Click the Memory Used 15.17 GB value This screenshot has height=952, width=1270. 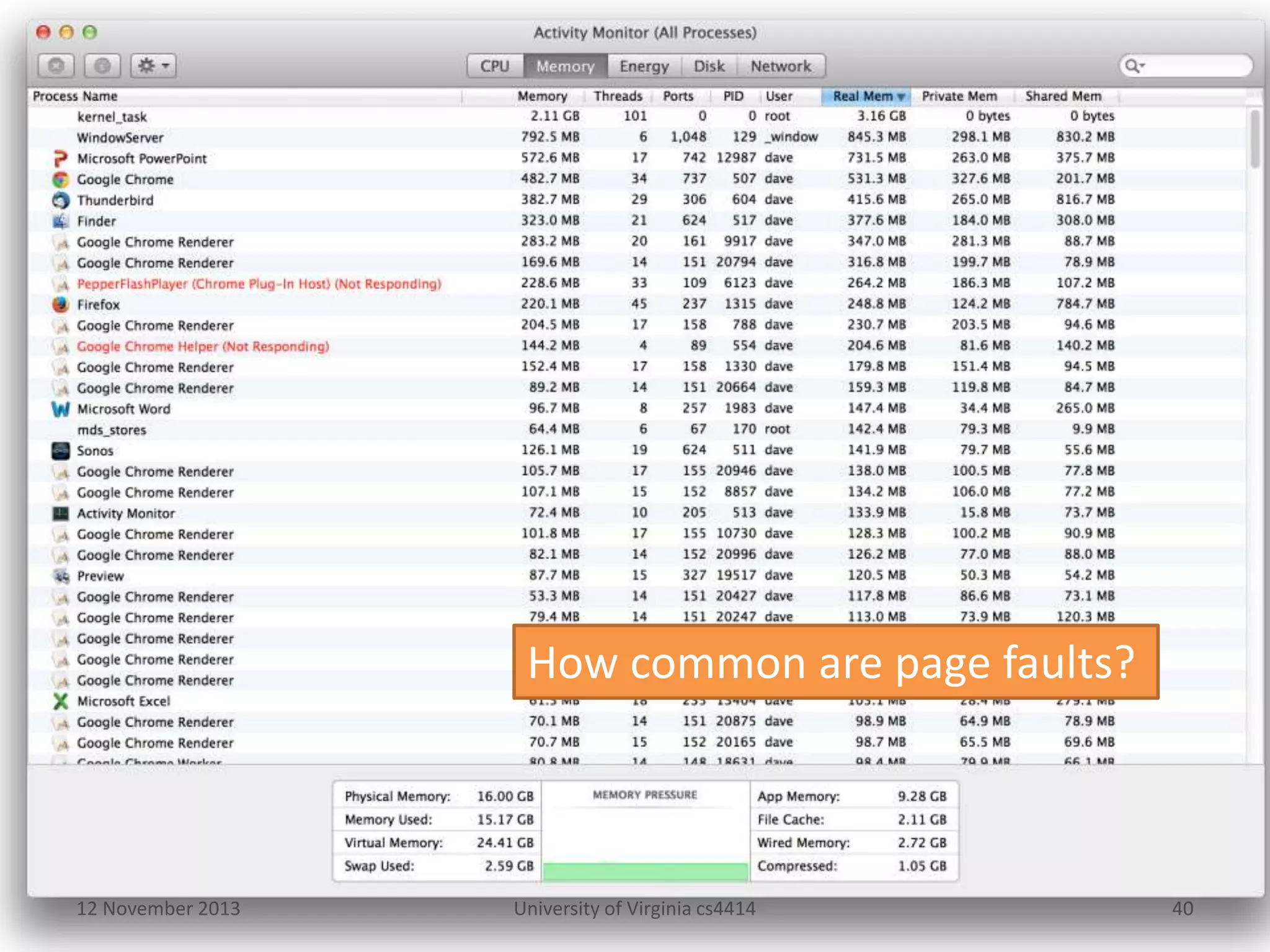505,820
